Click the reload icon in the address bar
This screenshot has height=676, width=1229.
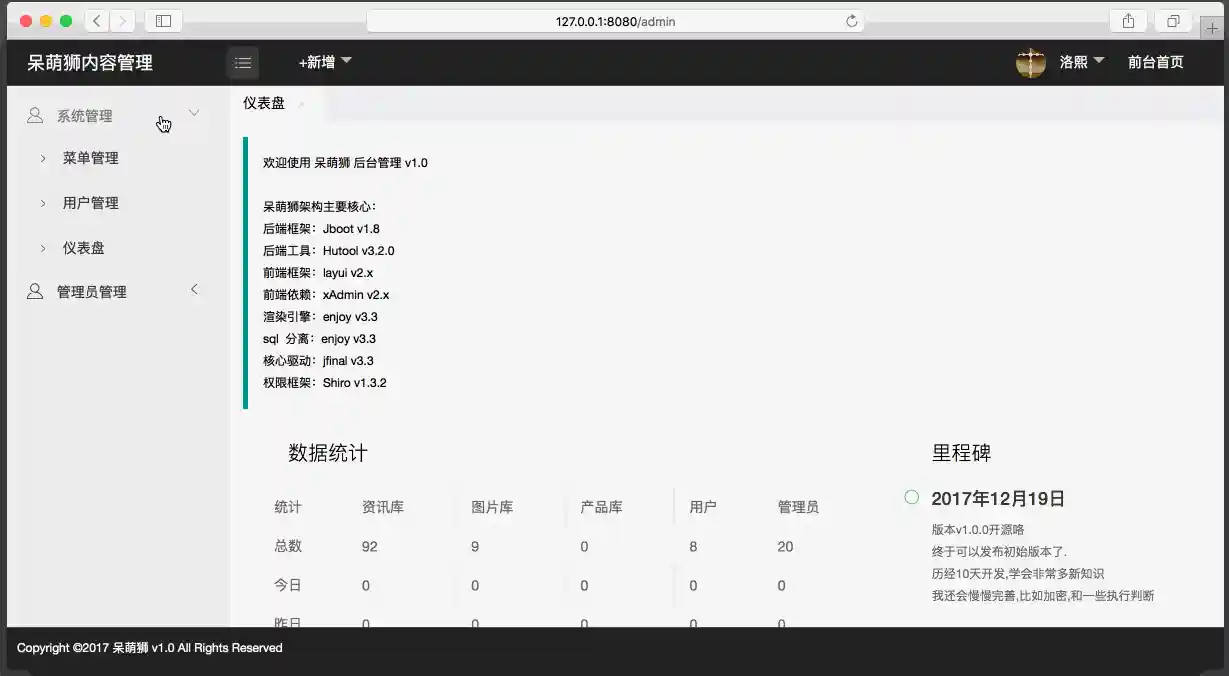pyautogui.click(x=851, y=20)
